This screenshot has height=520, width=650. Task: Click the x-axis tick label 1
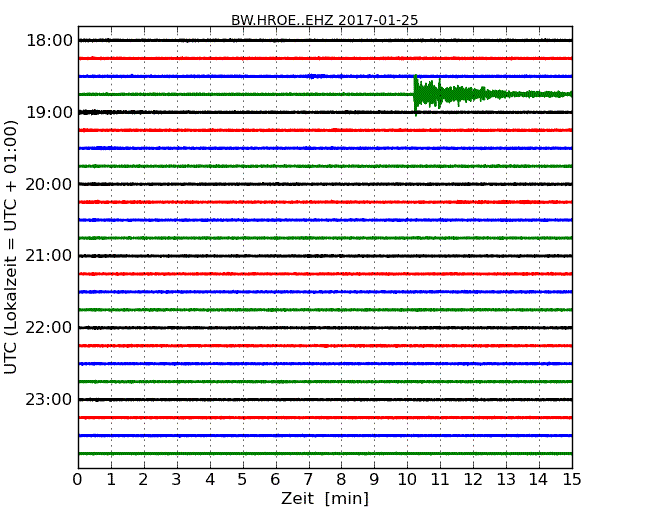111,479
